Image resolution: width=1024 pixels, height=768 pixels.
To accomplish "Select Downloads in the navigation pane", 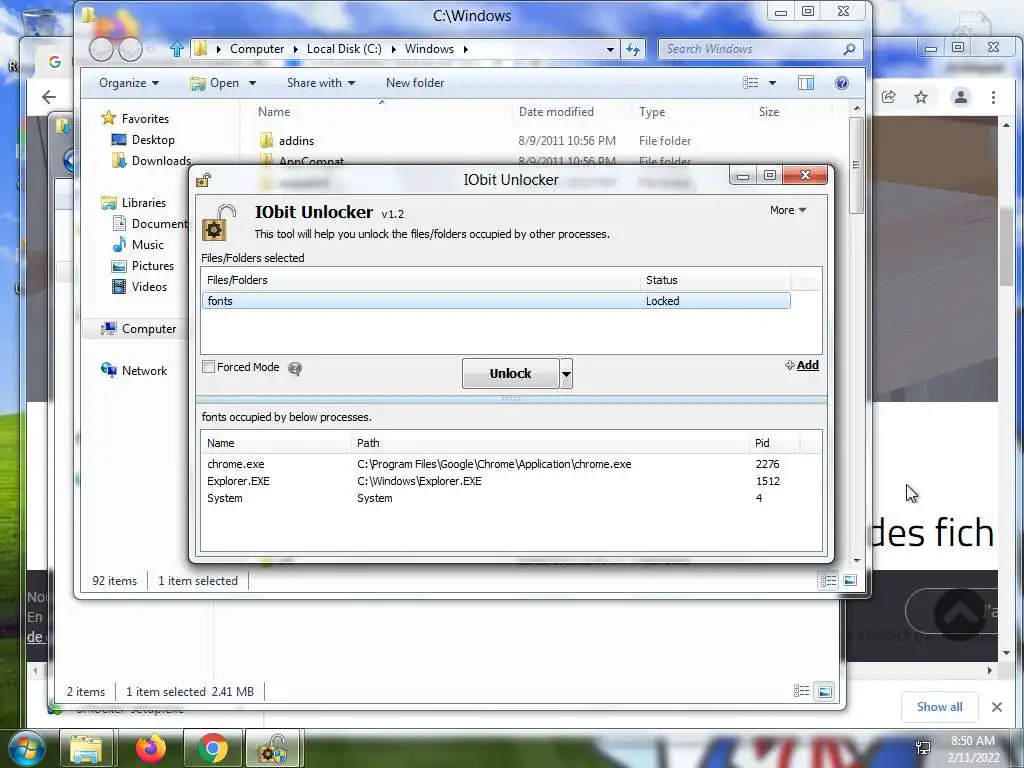I will pos(161,161).
